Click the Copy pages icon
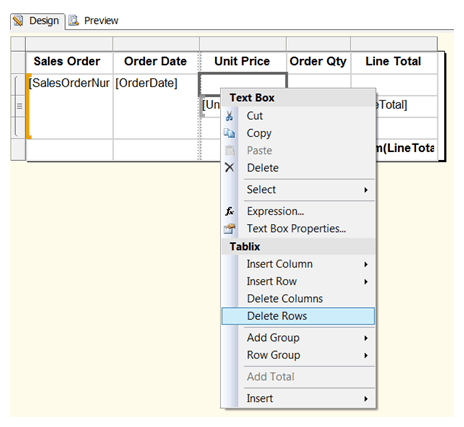The height and width of the screenshot is (427, 464). coord(229,133)
